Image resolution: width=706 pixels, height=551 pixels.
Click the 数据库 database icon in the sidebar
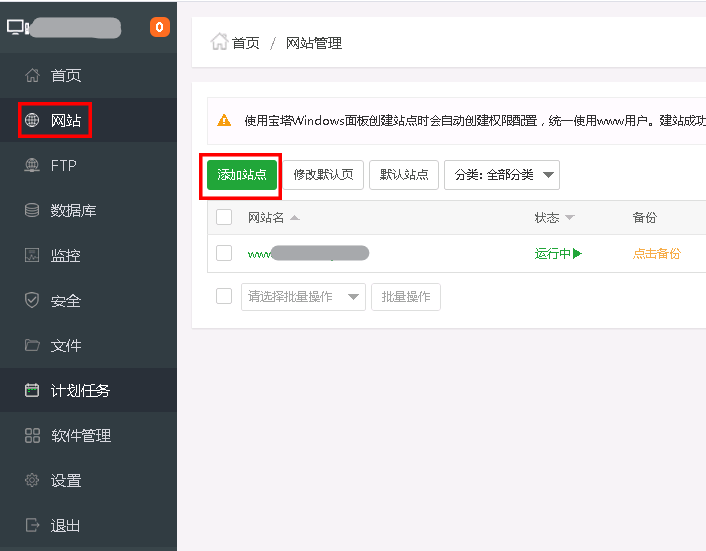point(32,210)
